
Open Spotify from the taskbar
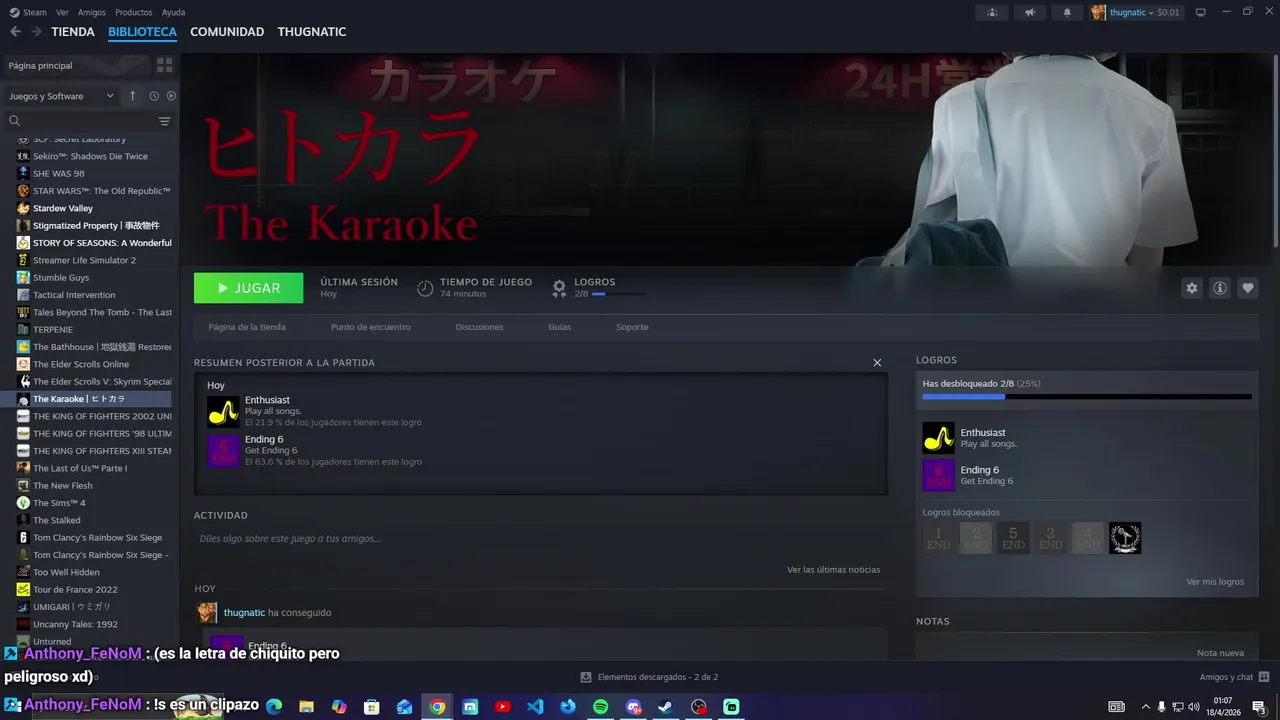600,707
